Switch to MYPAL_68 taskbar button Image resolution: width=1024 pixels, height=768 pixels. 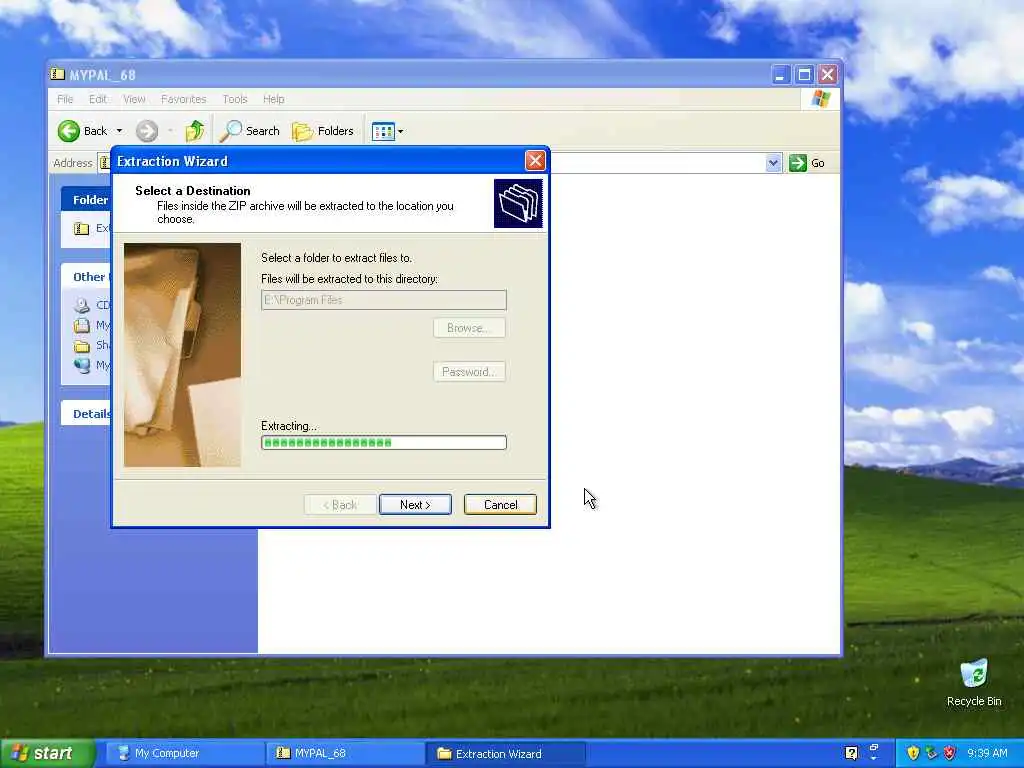344,754
